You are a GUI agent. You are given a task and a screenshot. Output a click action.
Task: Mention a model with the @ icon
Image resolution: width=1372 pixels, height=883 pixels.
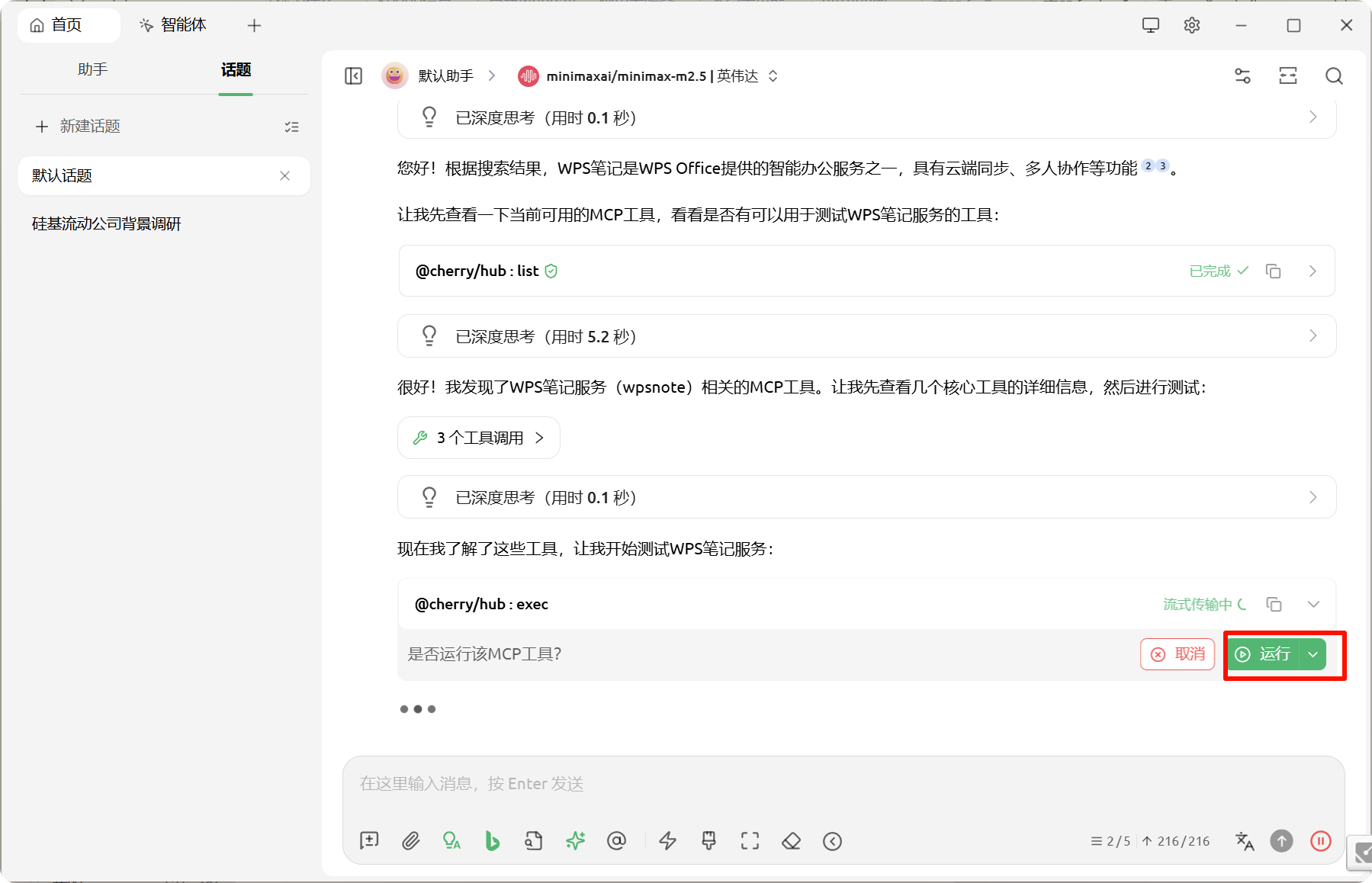click(616, 840)
